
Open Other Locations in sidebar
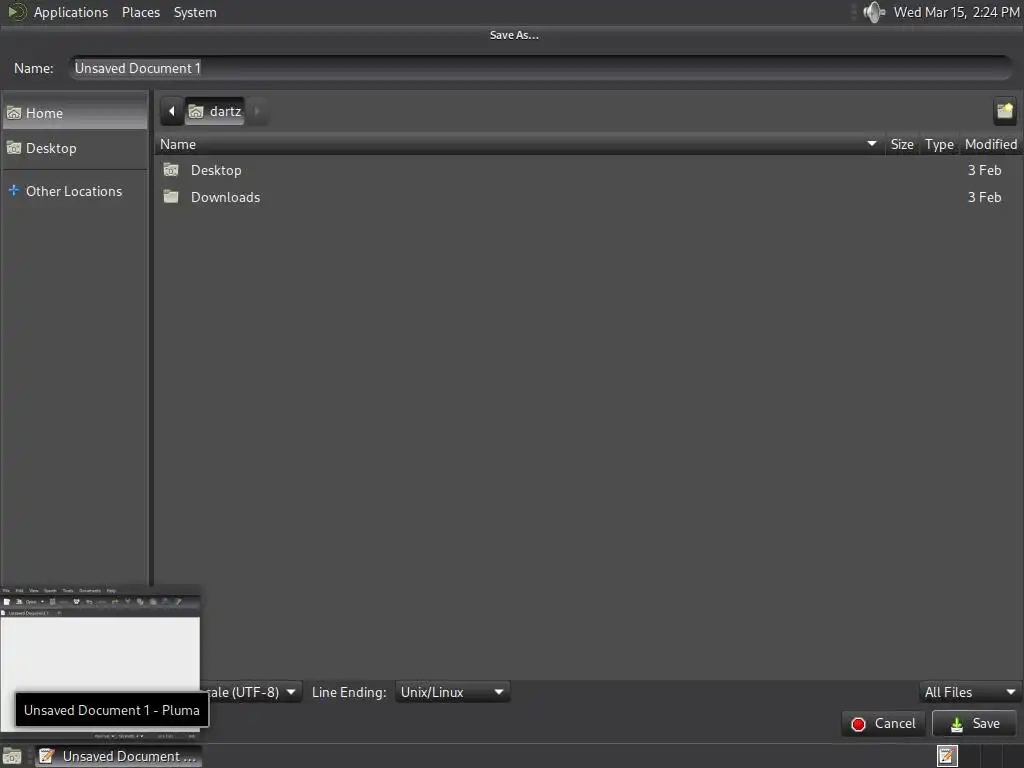[75, 191]
